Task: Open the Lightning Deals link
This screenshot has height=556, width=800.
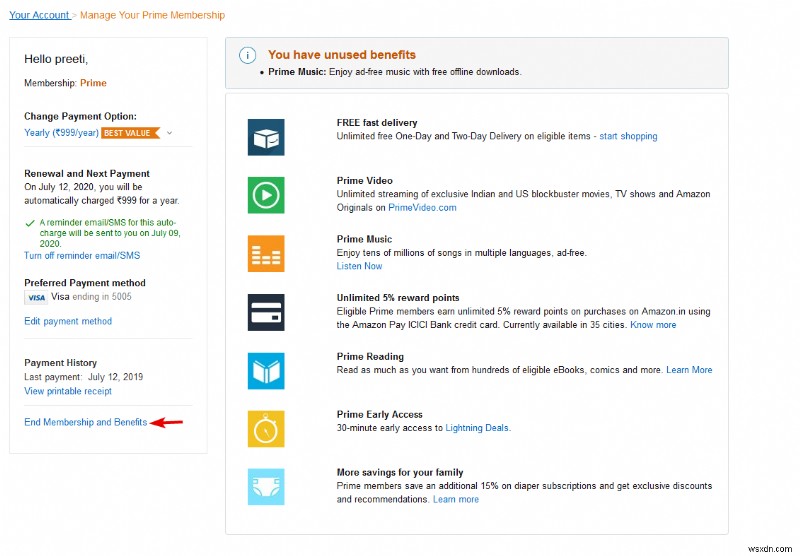Action: point(477,428)
